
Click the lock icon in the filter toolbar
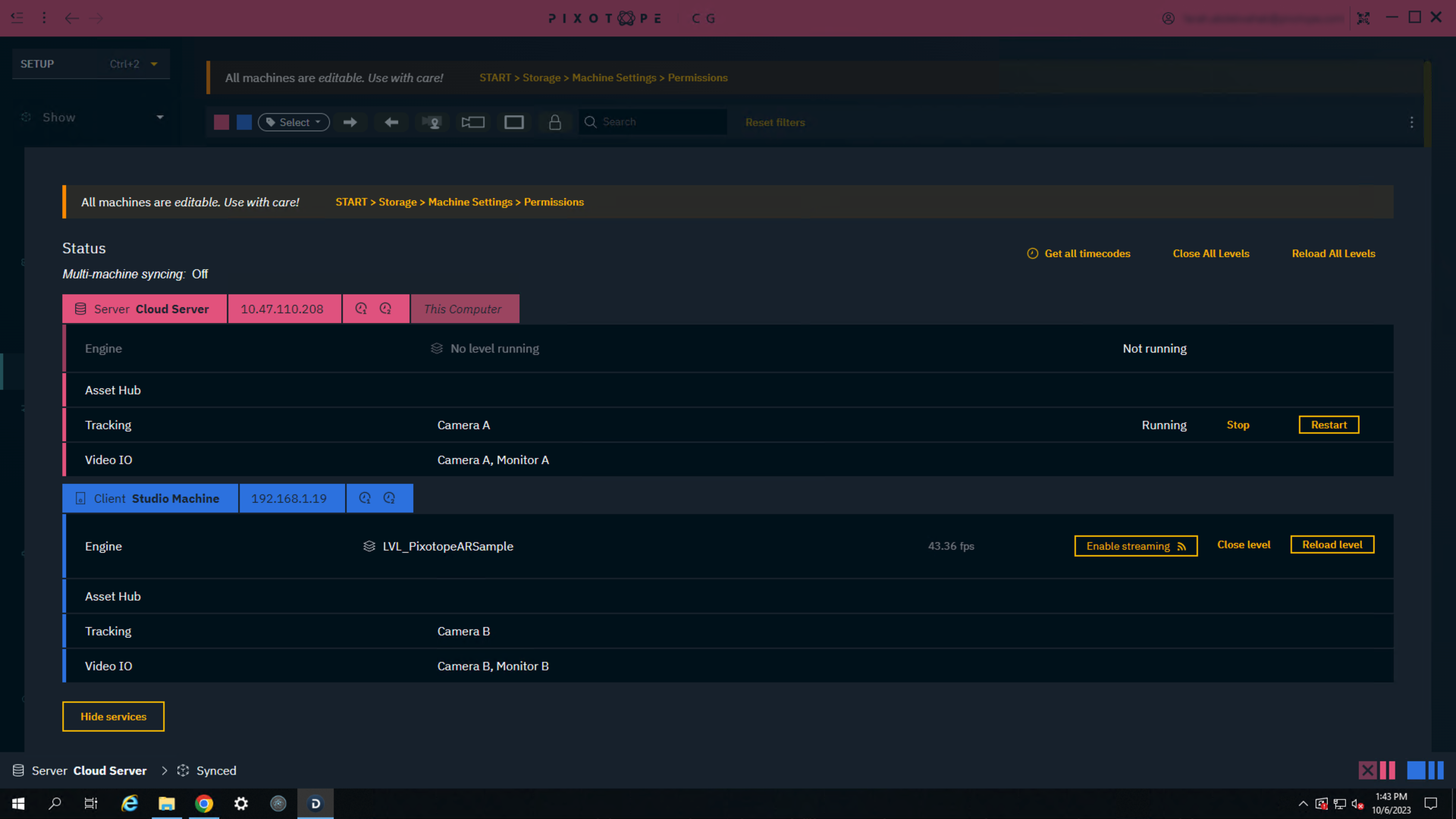click(554, 122)
